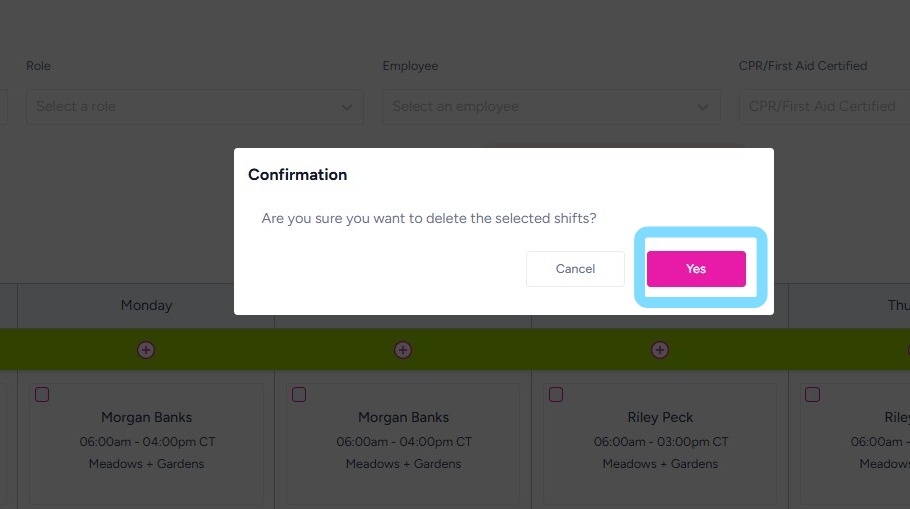Cancel the delete shifts confirmation
This screenshot has width=910, height=509.
(575, 269)
